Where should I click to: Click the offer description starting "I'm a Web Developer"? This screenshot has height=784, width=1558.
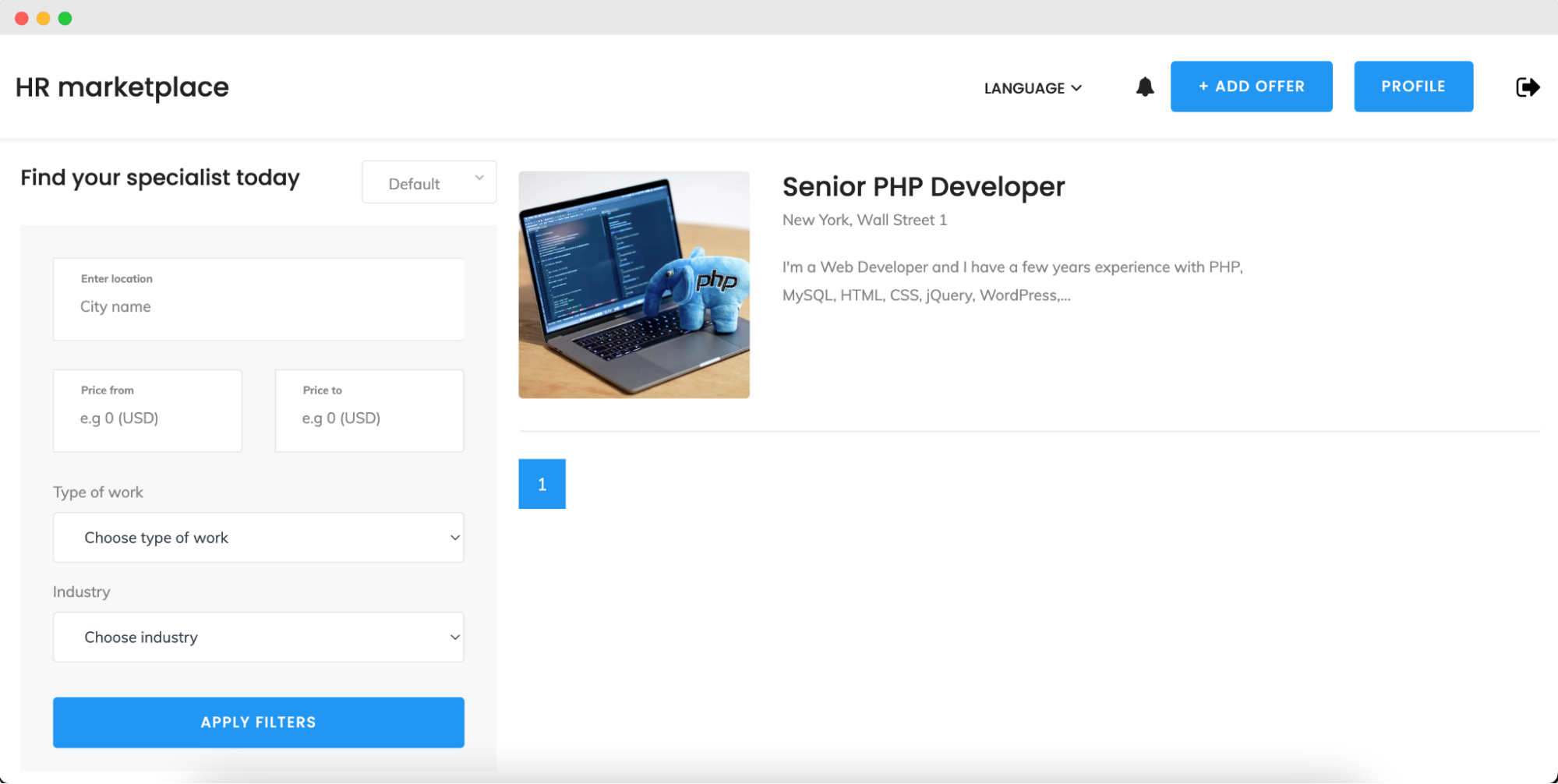1012,281
